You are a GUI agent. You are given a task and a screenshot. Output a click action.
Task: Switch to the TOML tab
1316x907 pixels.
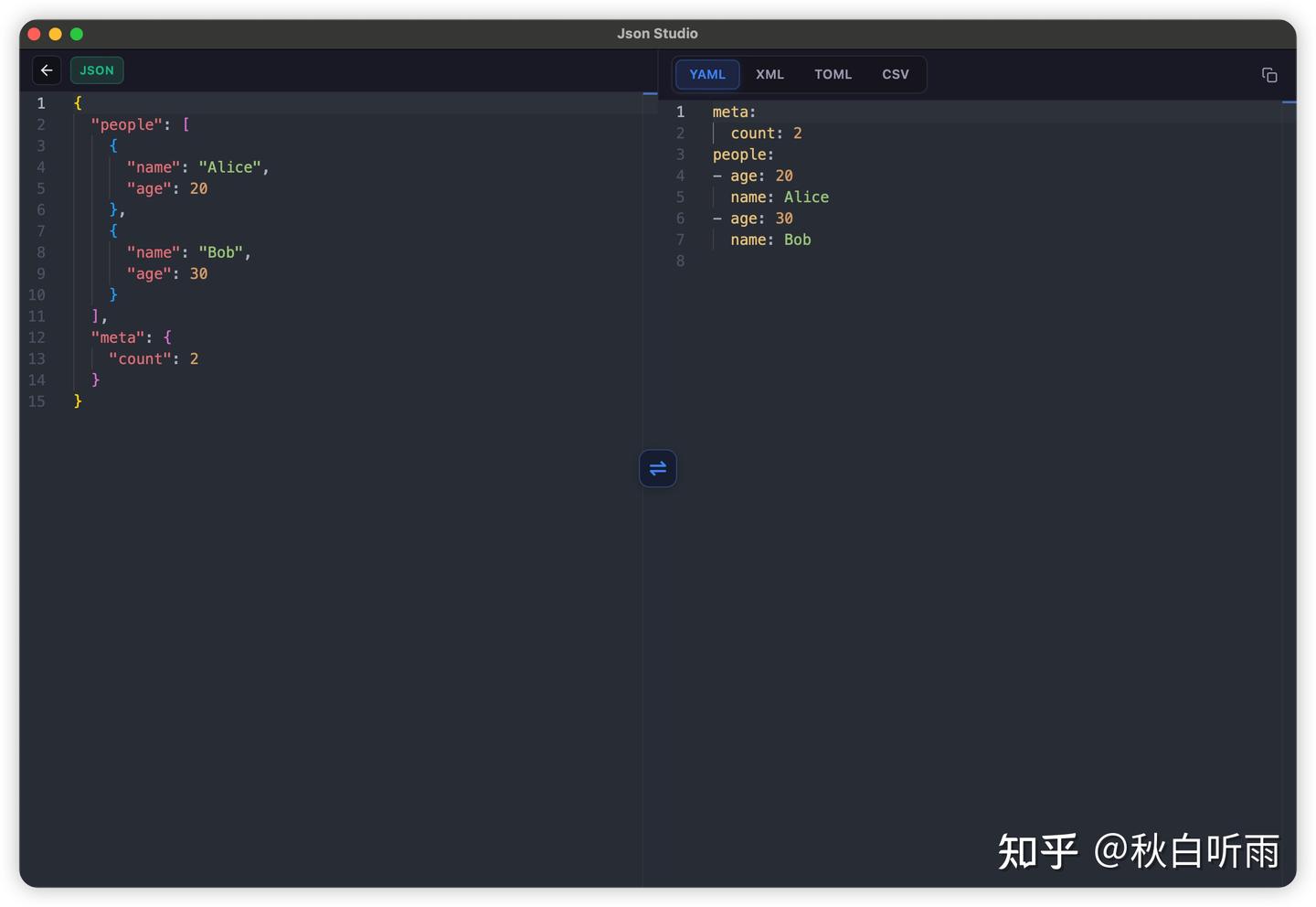click(833, 74)
